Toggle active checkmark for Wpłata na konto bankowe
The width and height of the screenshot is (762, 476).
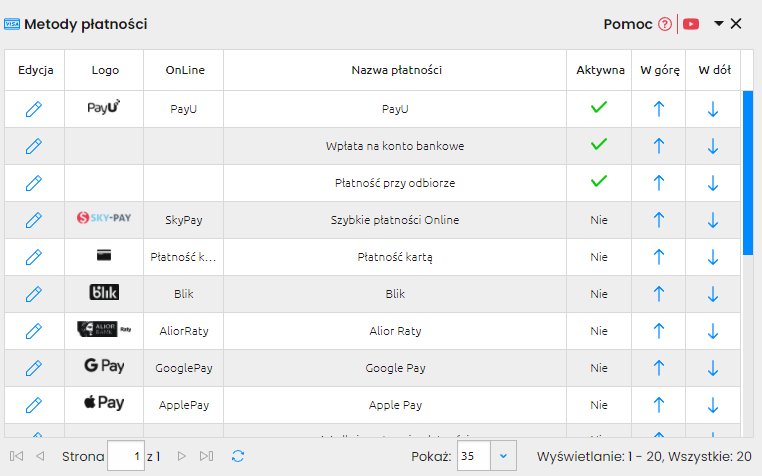[599, 145]
